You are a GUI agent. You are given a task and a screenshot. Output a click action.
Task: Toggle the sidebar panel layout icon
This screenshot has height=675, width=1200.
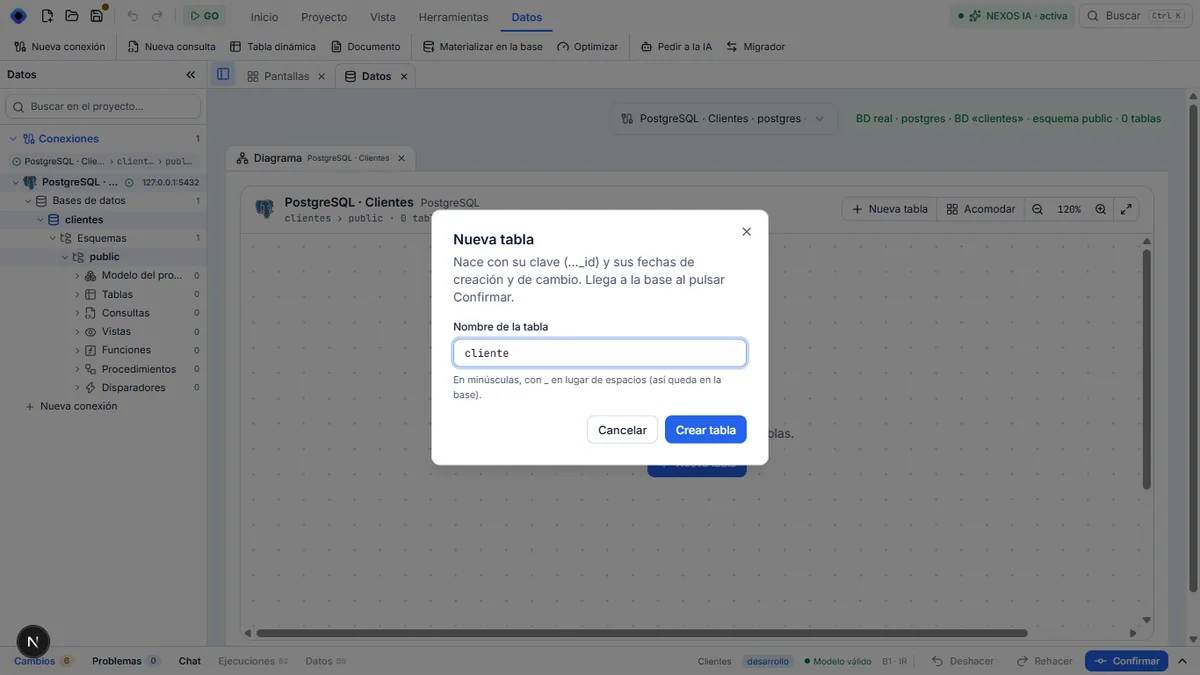click(223, 75)
